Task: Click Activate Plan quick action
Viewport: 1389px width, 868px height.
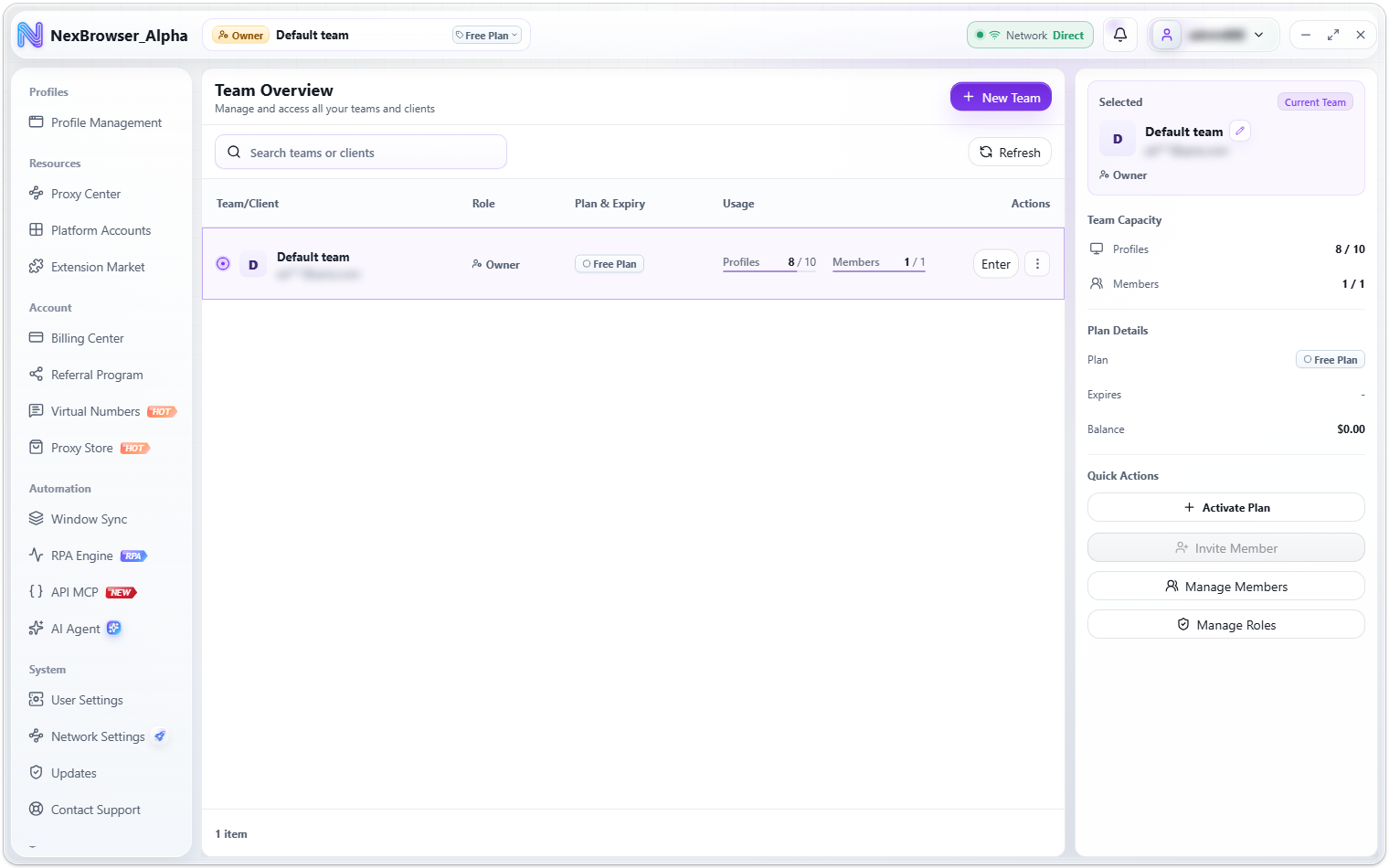Action: 1226,507
